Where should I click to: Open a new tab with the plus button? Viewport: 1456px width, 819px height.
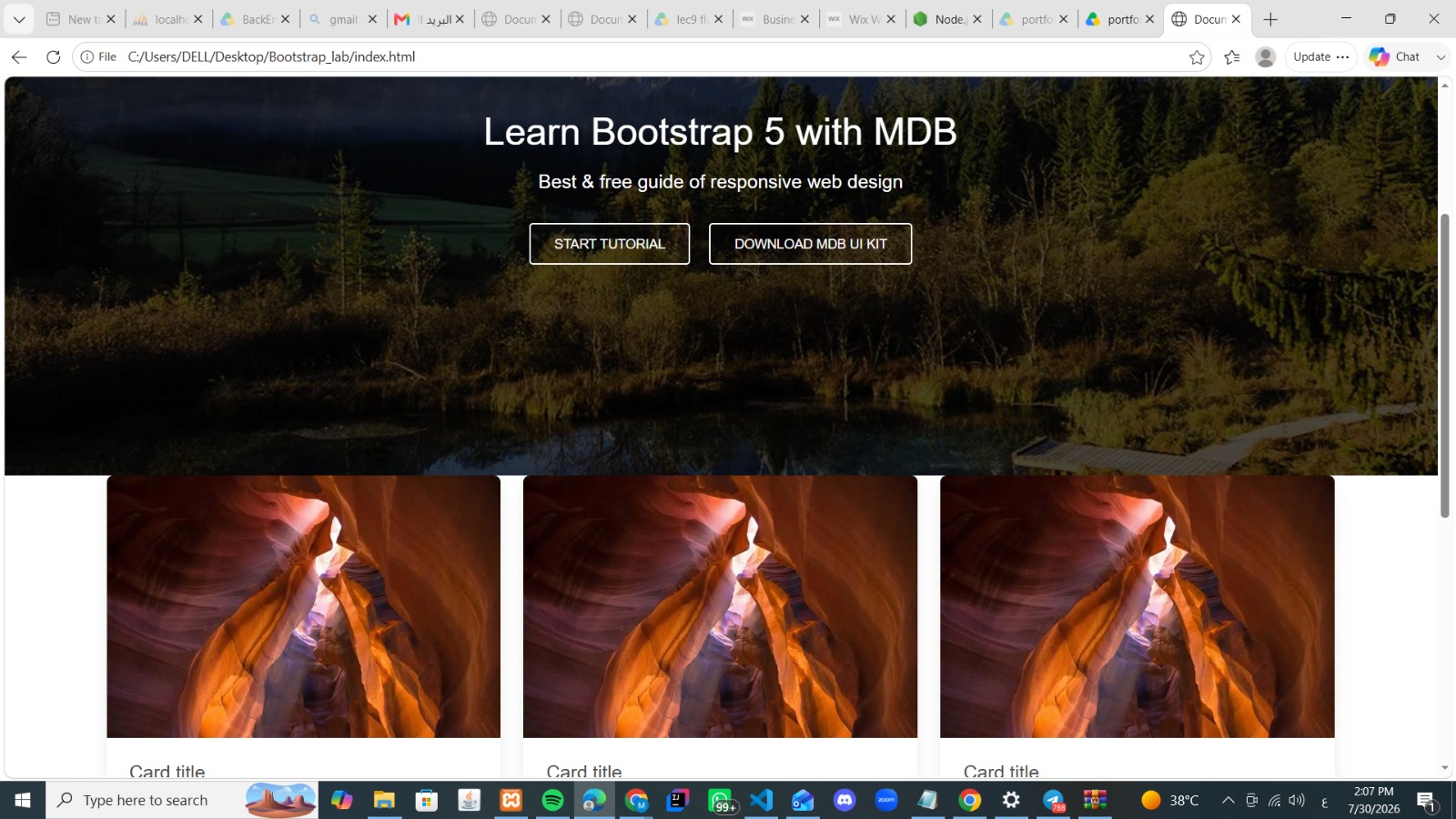pyautogui.click(x=1270, y=19)
